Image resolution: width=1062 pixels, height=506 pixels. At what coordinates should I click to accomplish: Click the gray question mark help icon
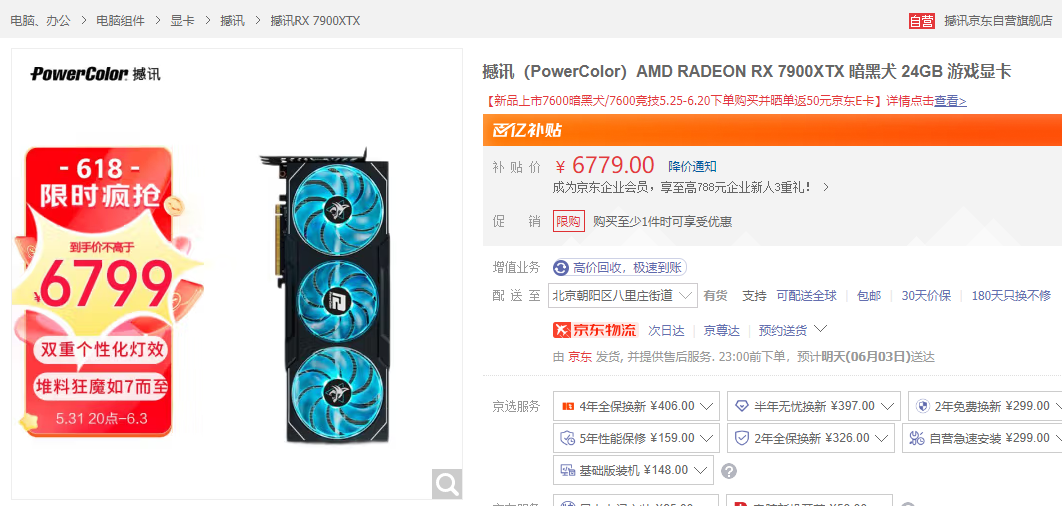729,471
